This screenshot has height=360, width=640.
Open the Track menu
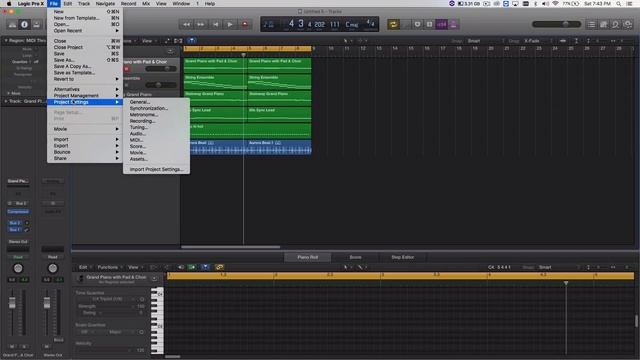pyautogui.click(x=84, y=4)
